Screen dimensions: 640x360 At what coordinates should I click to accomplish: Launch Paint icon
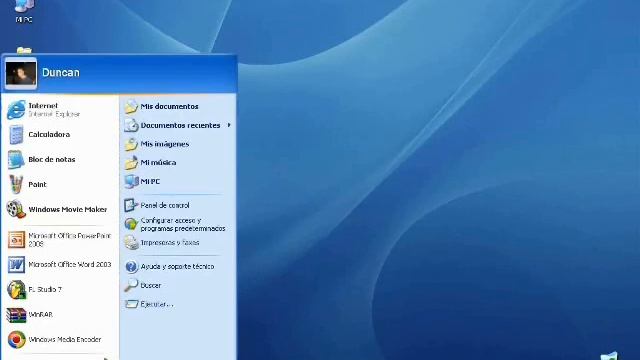16,184
